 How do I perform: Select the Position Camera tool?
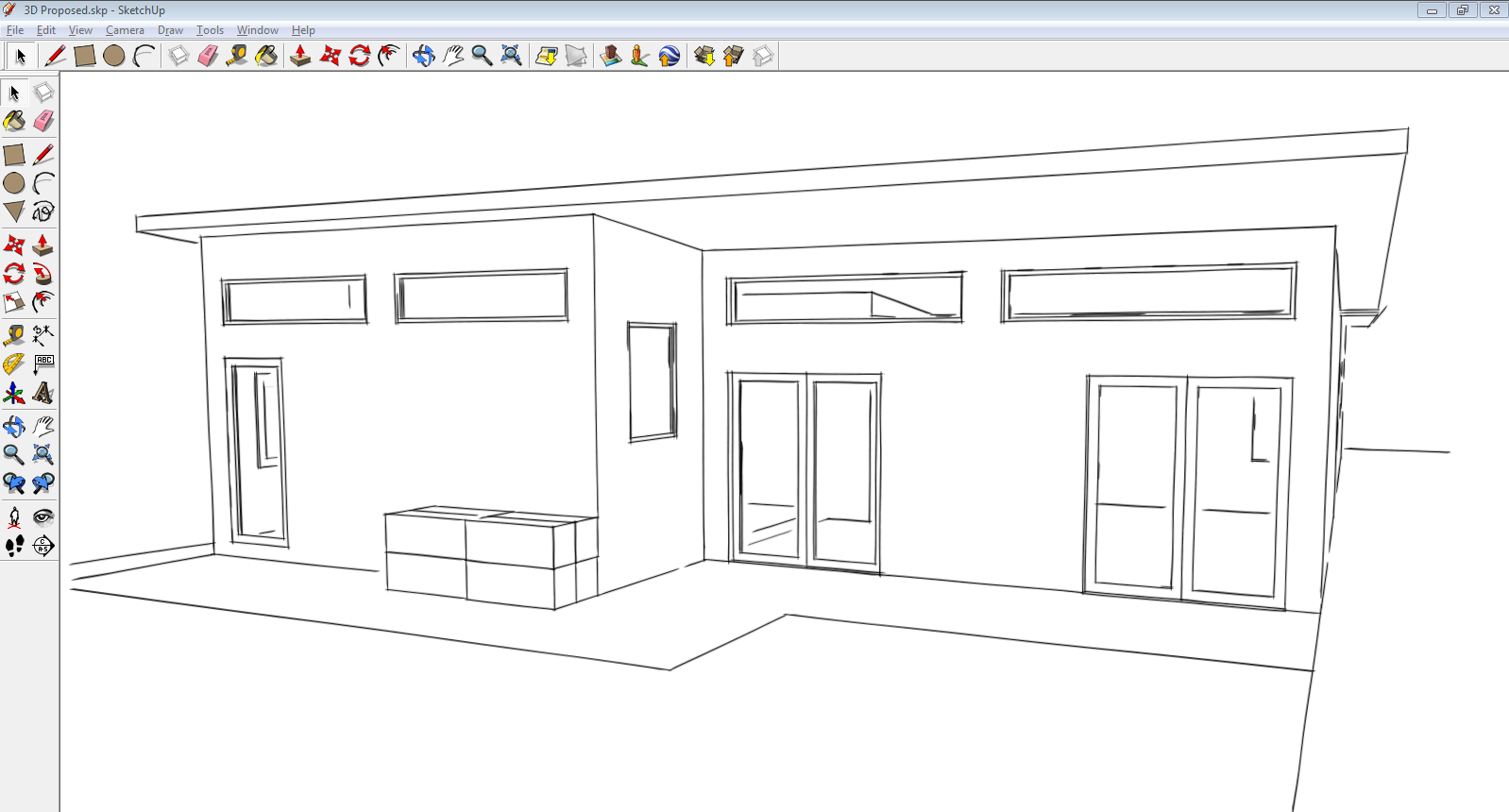click(14, 517)
